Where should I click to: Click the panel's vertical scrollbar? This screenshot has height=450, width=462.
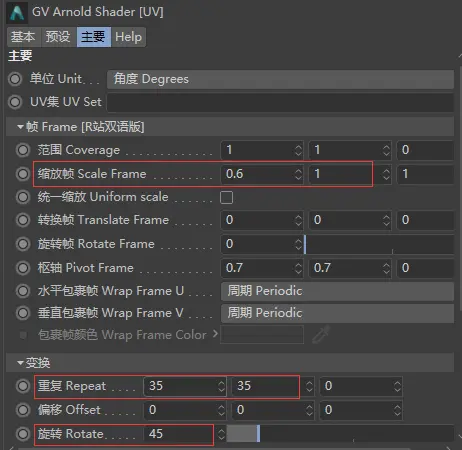(460, 188)
